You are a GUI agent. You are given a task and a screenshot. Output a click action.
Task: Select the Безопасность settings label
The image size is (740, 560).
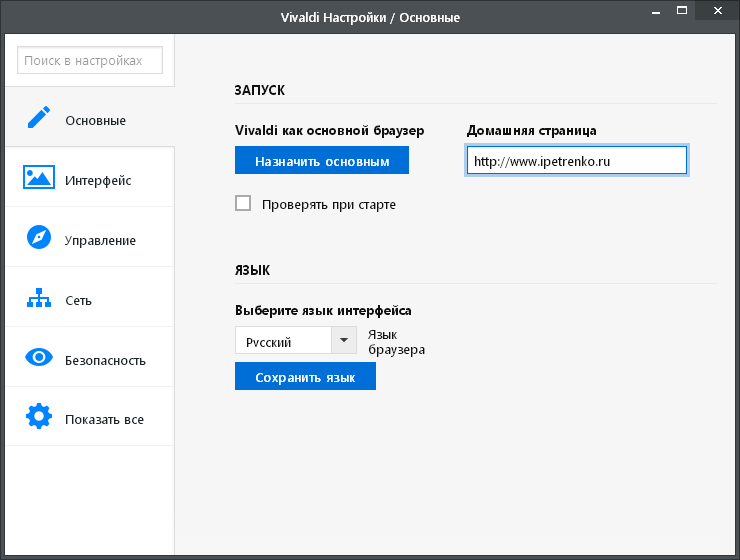point(105,360)
